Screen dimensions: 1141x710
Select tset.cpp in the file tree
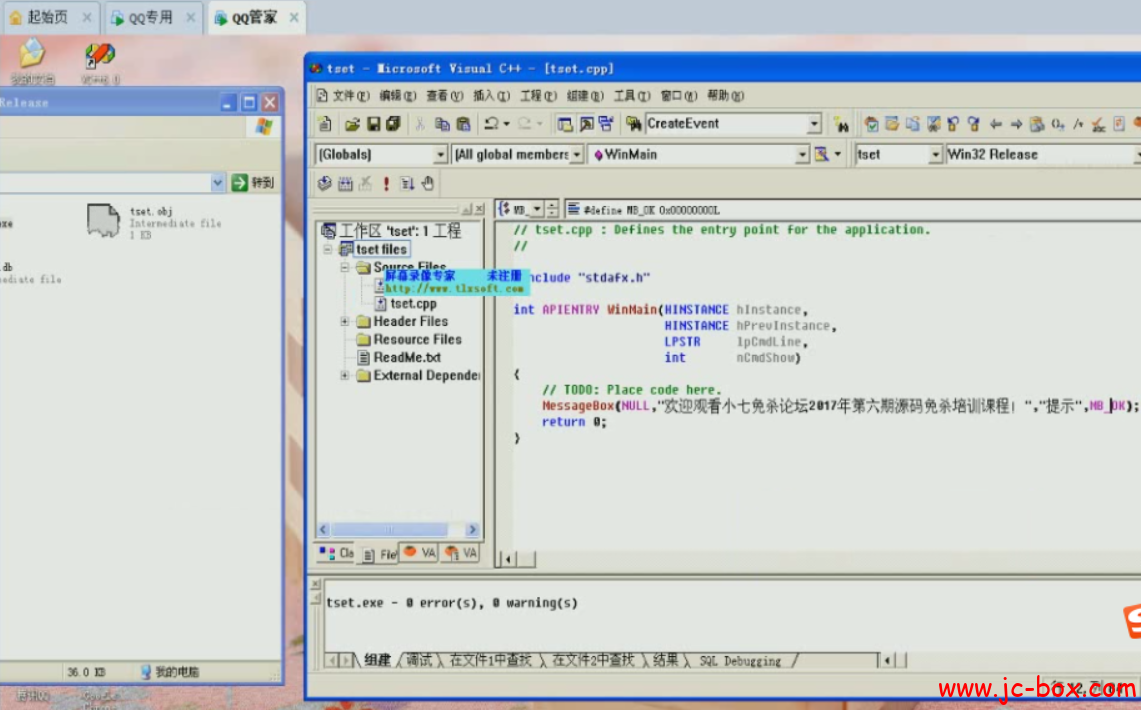click(413, 304)
